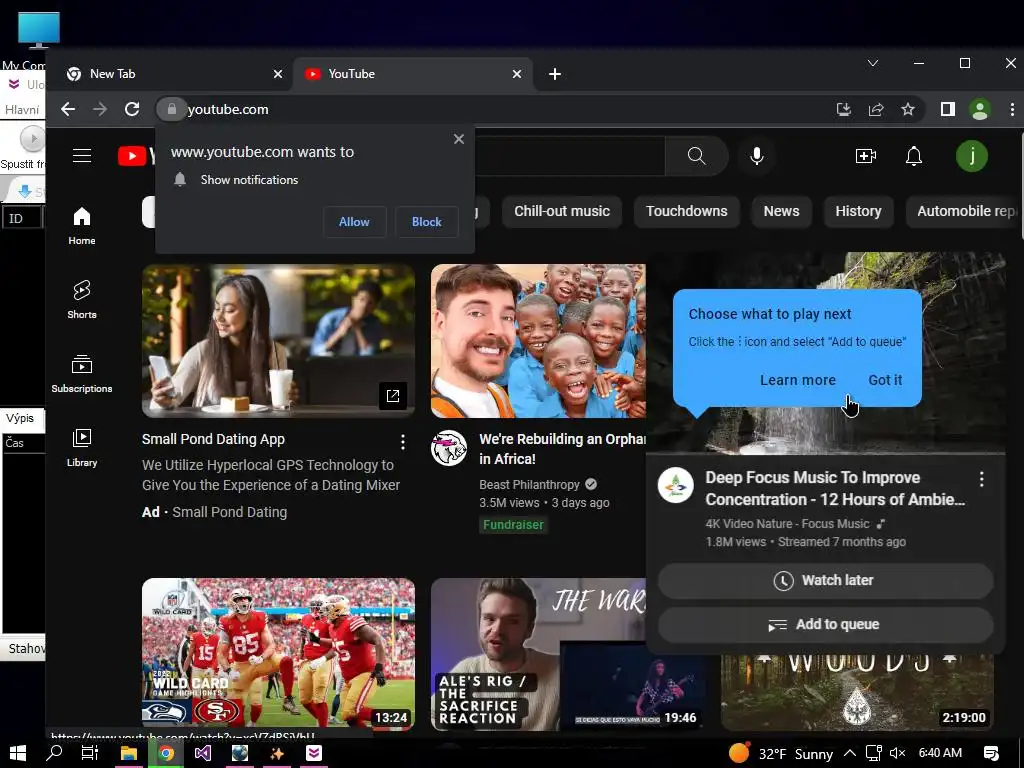Open options for Small Pond Dating ad
The height and width of the screenshot is (768, 1024).
tap(403, 442)
